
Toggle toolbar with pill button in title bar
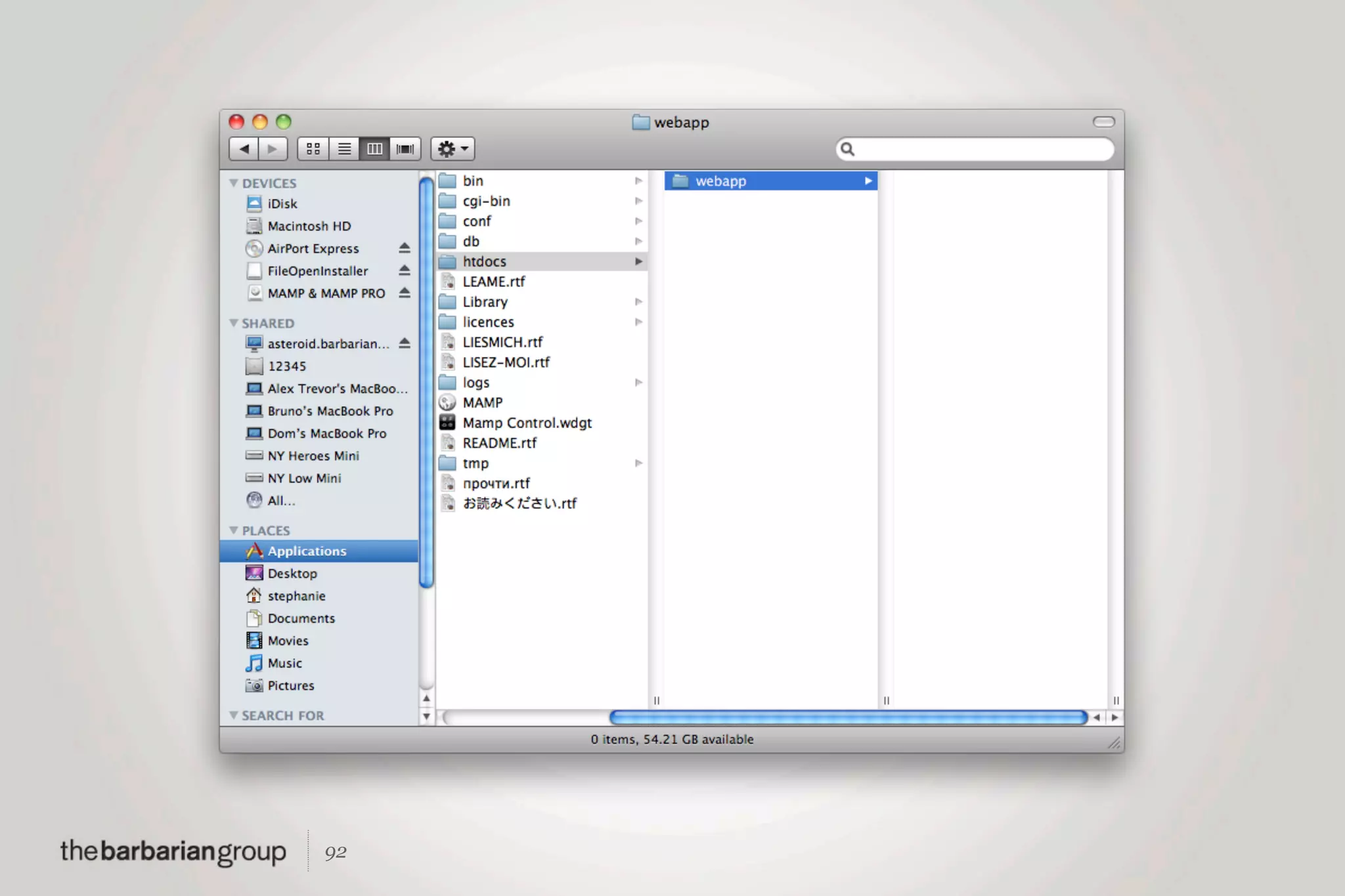[x=1103, y=122]
